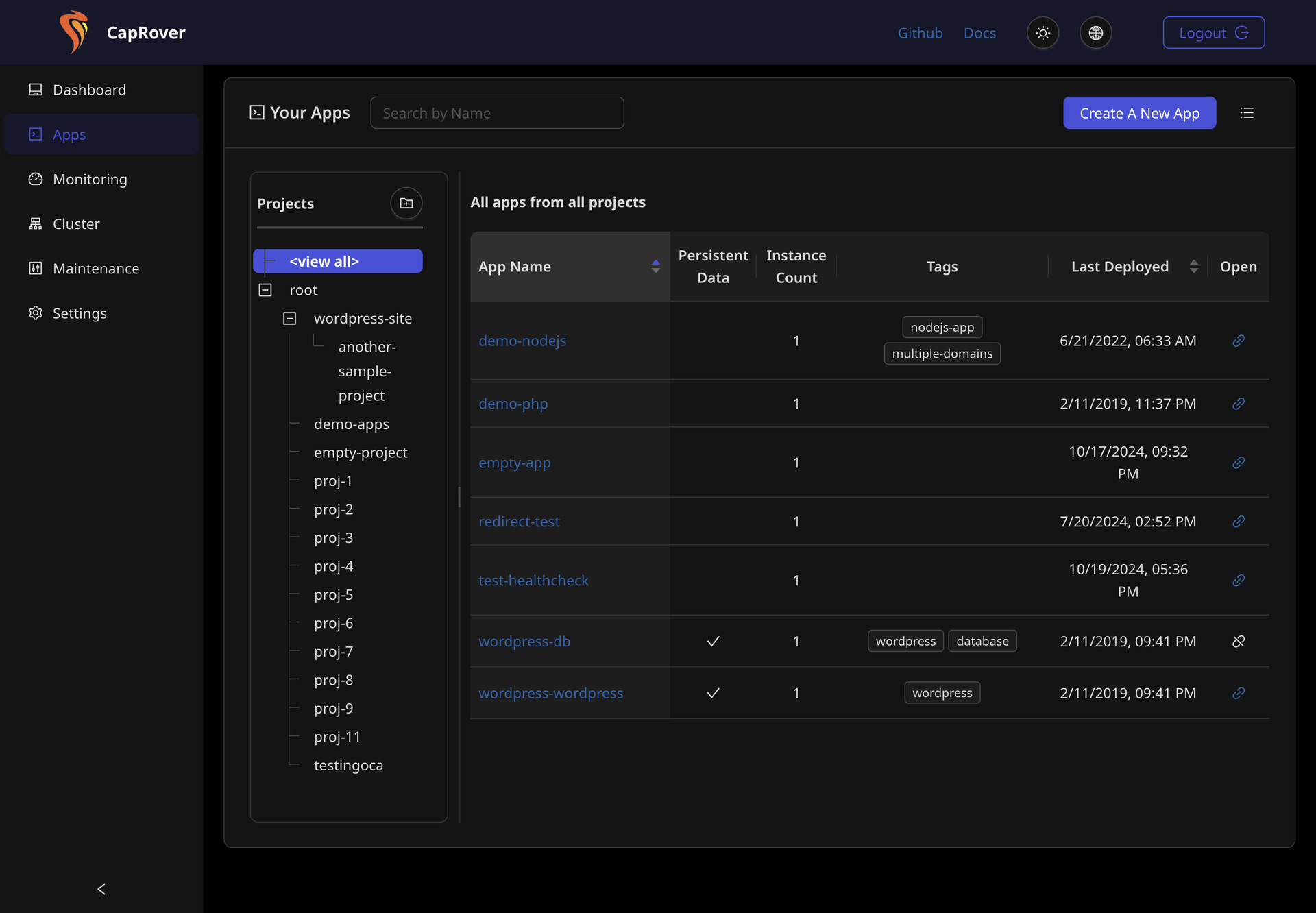Sort by Last Deployed column arrows
Image resolution: width=1316 pixels, height=913 pixels.
coord(1194,267)
